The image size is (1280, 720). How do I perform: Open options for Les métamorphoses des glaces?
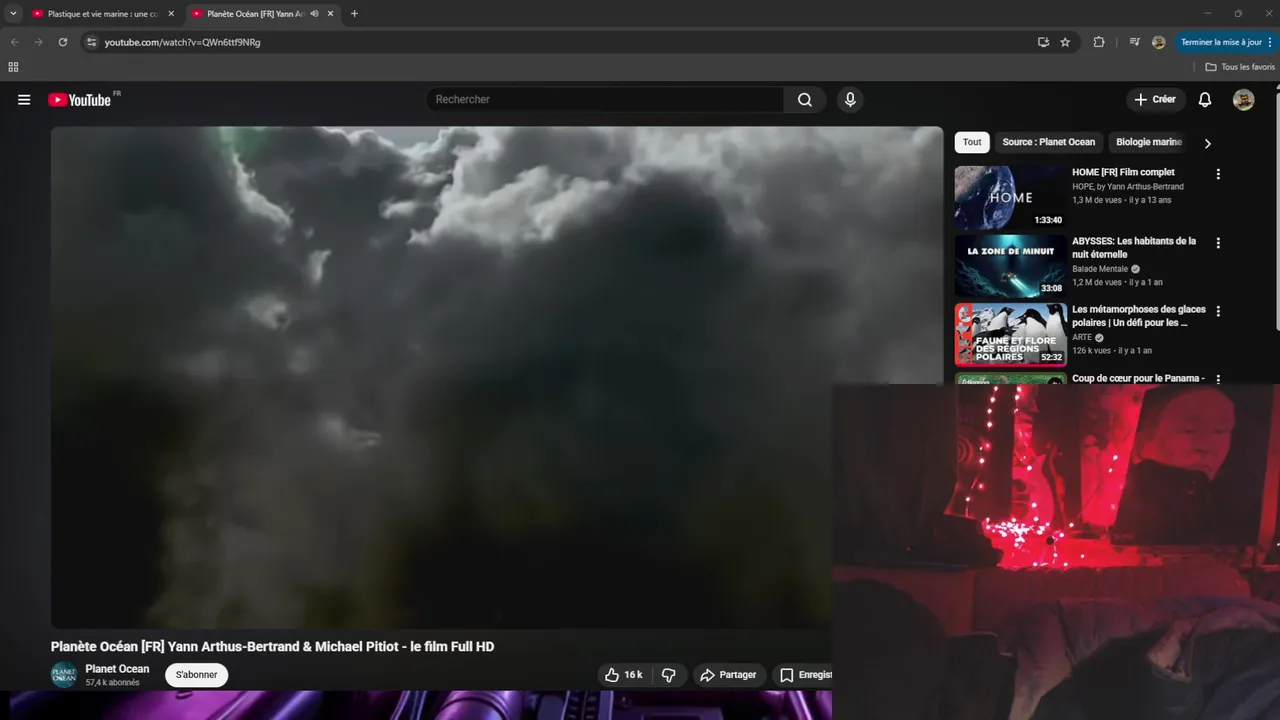[x=1218, y=312]
